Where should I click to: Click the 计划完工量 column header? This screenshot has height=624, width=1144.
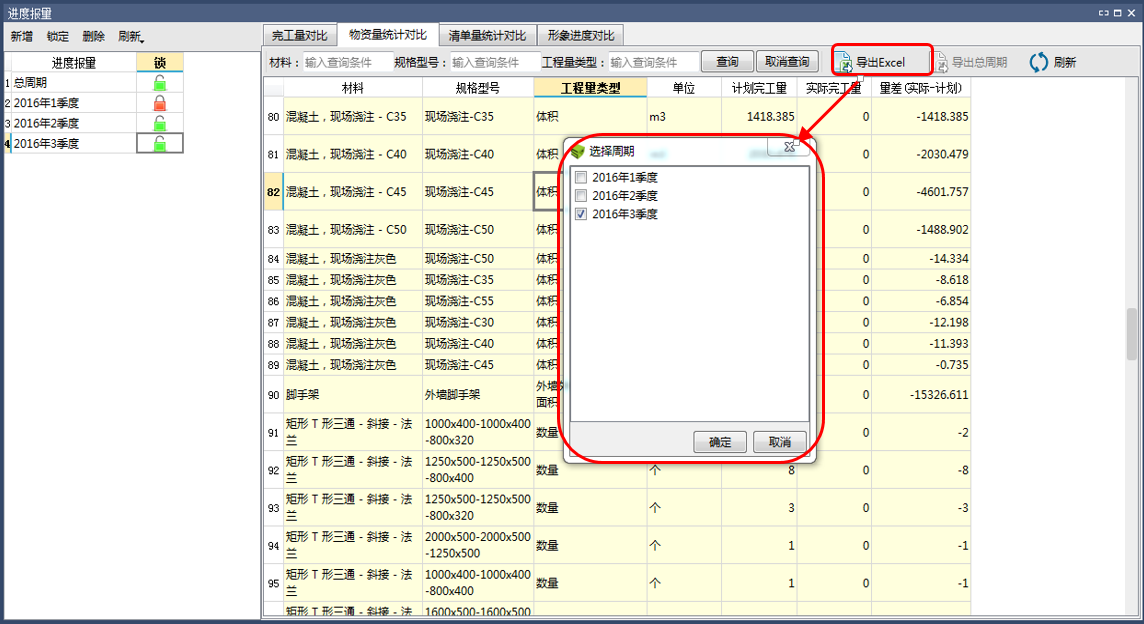click(x=759, y=88)
